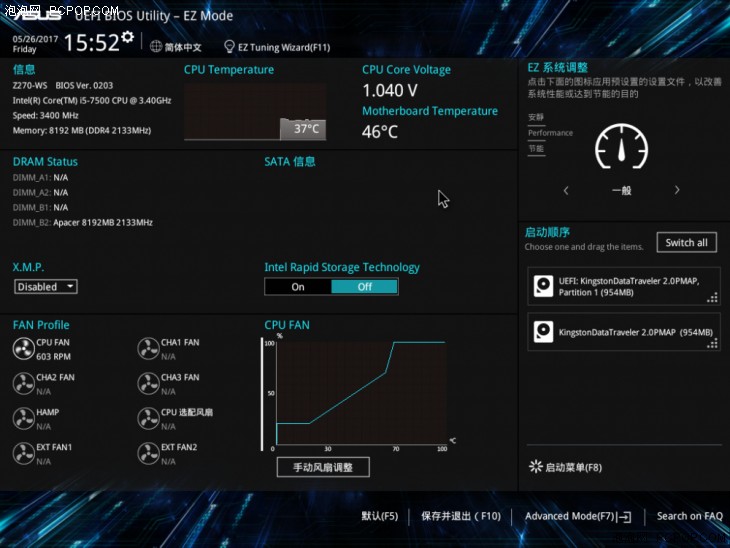This screenshot has height=548, width=730.
Task: Click the DIMM_B2 Apacer 8192MB entry
Action: (x=82, y=223)
